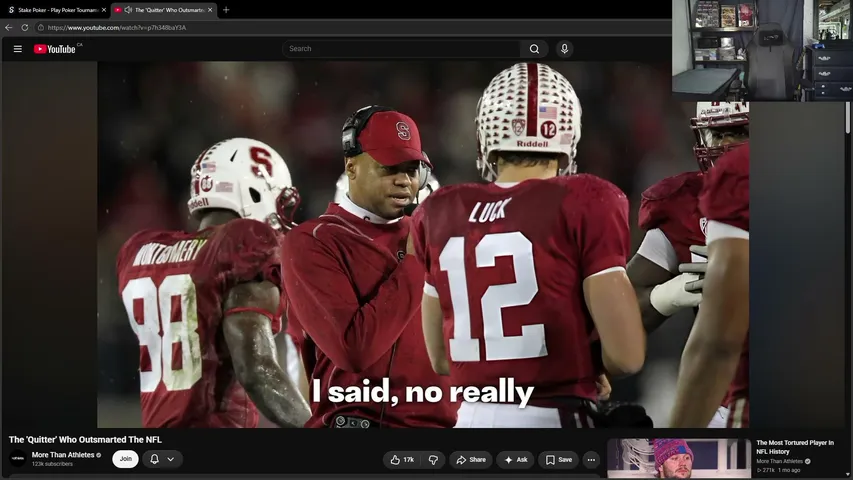
Task: Select the youtube.com URL address bar
Action: tap(116, 27)
